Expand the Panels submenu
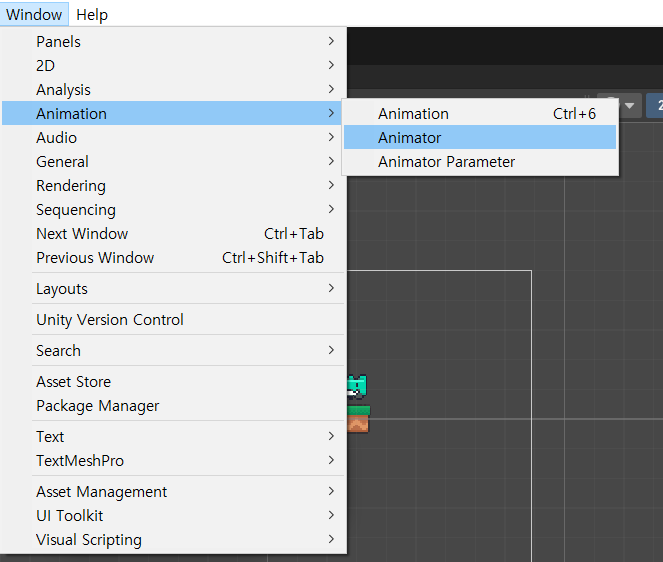This screenshot has height=562, width=663. point(173,41)
